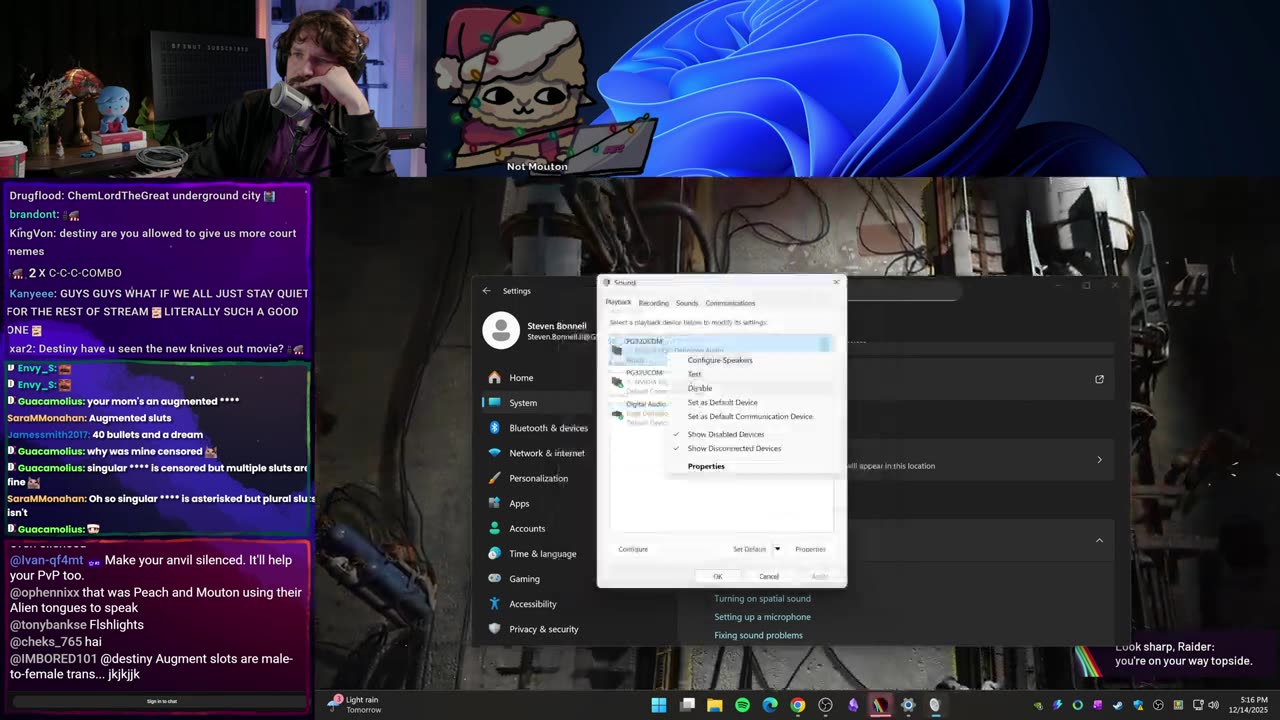Open OBS Studio from the taskbar

tap(825, 705)
